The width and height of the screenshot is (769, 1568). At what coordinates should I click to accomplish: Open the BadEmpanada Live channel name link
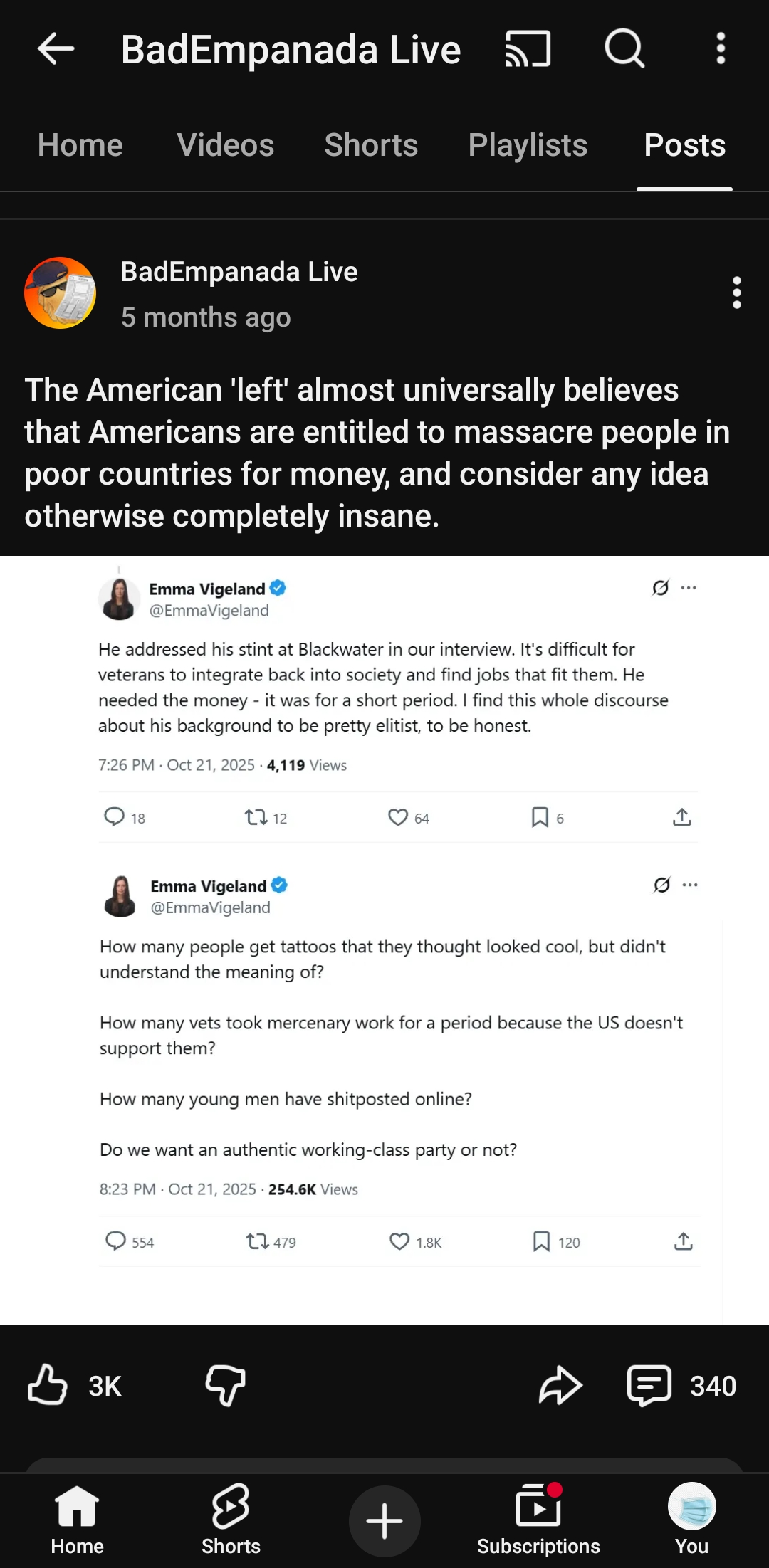pos(239,272)
